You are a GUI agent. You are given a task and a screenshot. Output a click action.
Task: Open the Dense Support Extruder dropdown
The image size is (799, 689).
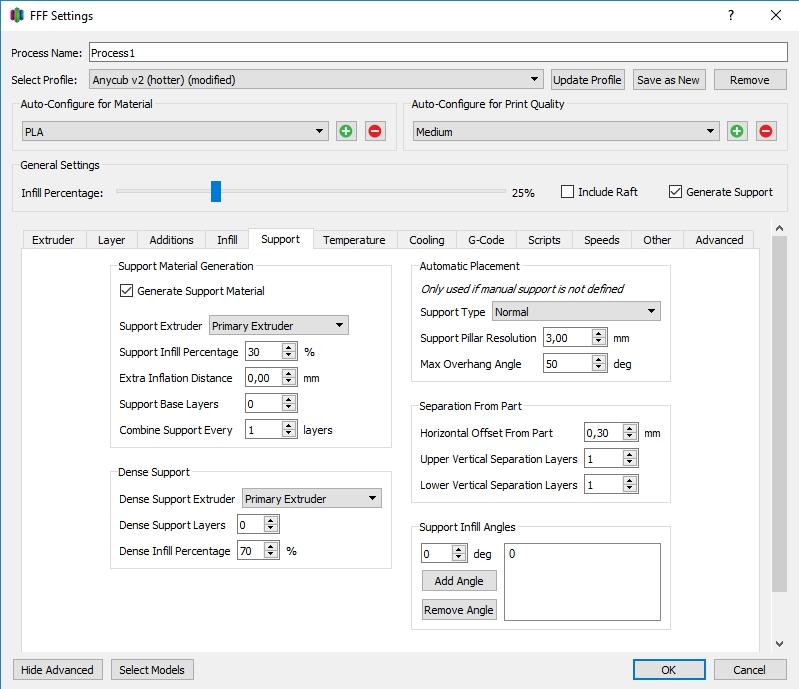click(311, 499)
